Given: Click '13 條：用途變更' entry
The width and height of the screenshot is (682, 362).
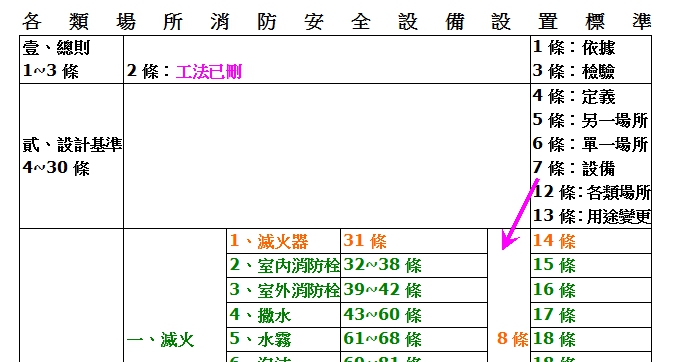Looking at the screenshot, I should (x=592, y=216).
